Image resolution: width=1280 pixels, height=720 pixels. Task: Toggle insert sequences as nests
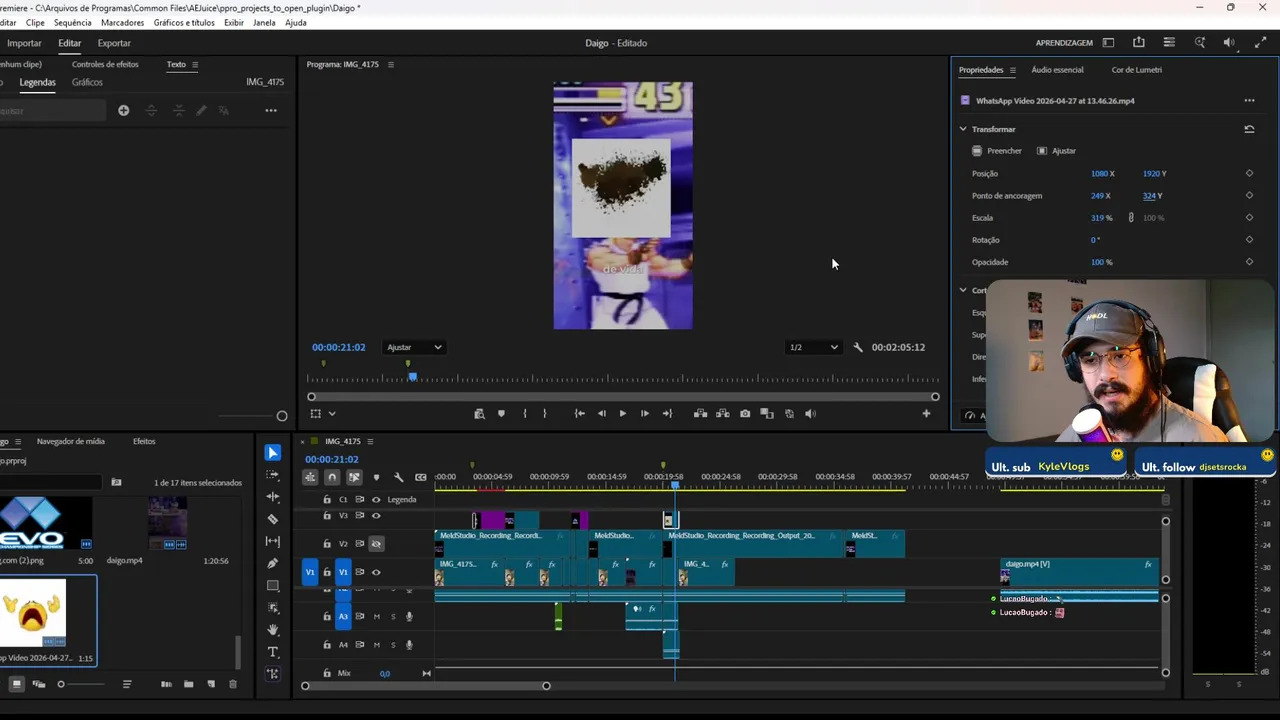(310, 477)
